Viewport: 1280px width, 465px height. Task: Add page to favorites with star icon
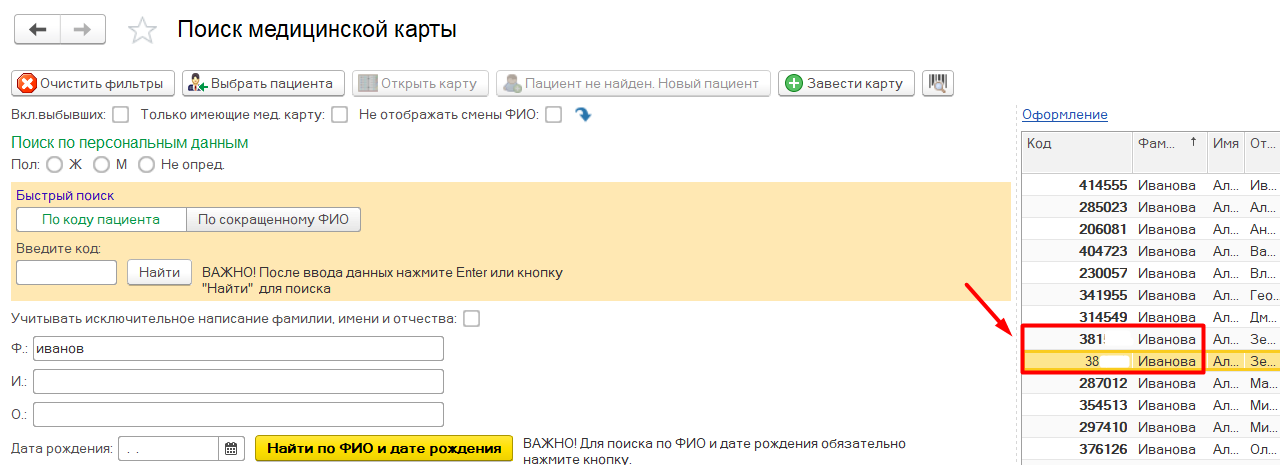(142, 31)
